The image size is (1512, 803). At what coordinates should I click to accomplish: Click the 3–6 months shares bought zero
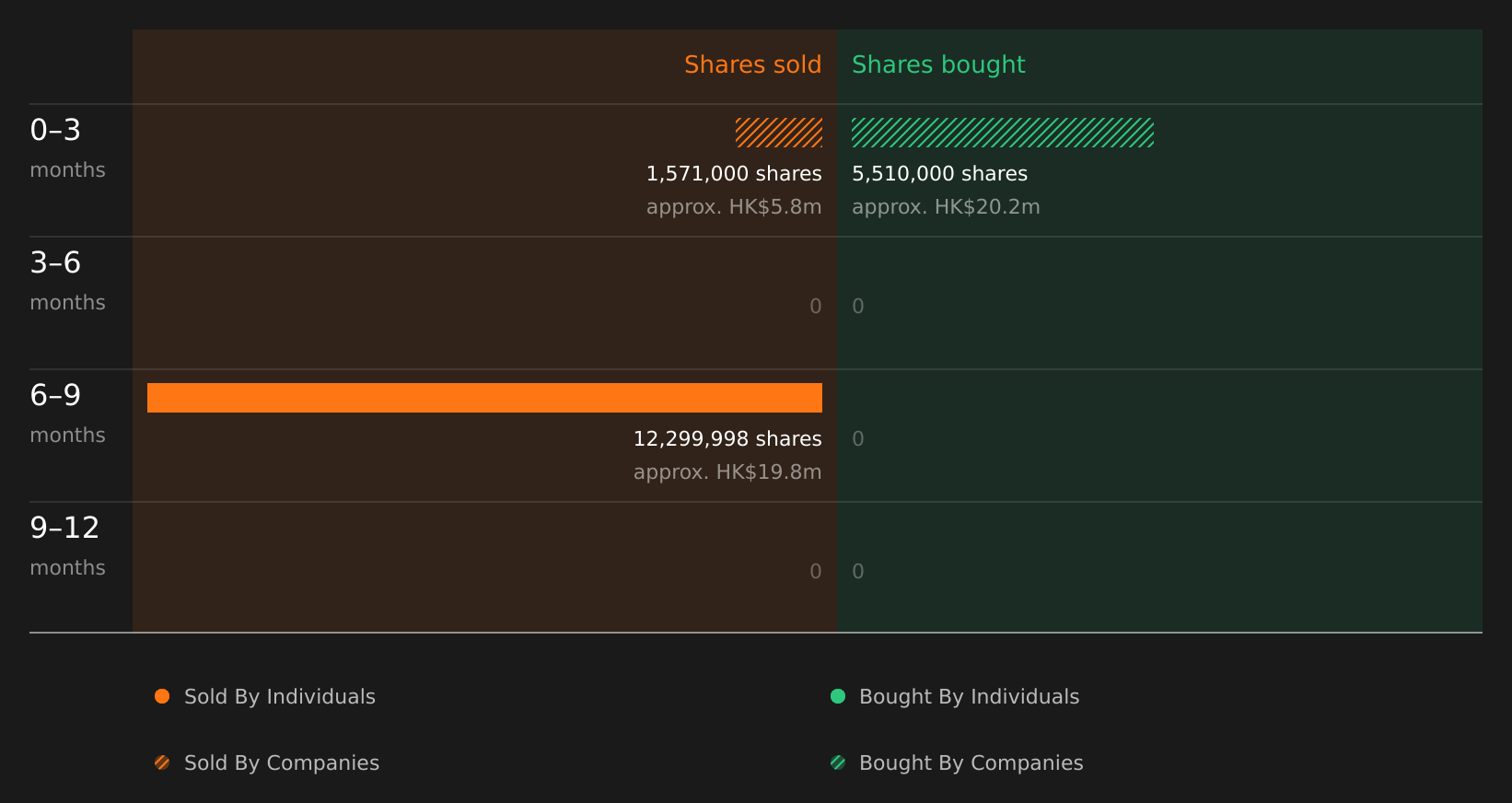[x=858, y=307]
